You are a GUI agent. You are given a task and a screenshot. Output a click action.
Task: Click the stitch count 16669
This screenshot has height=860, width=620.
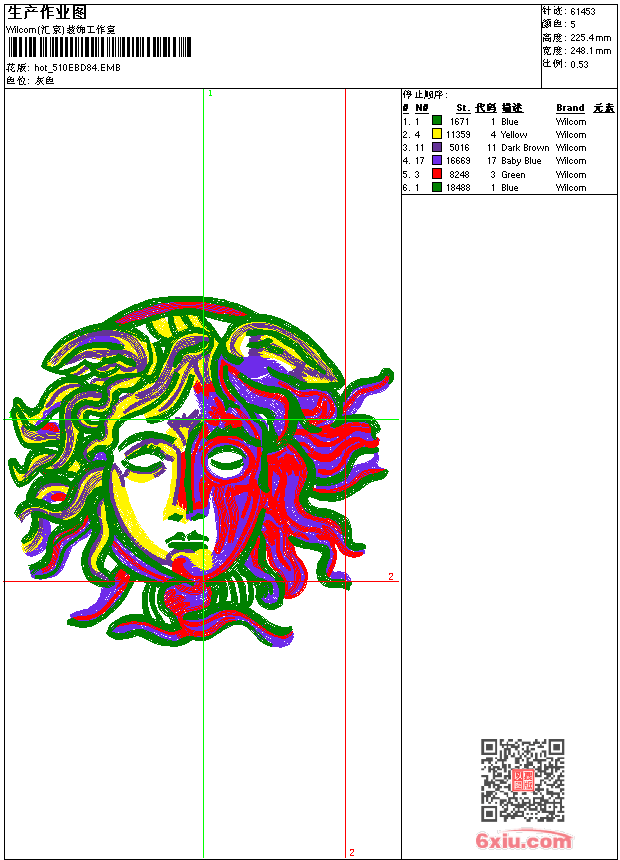click(458, 161)
